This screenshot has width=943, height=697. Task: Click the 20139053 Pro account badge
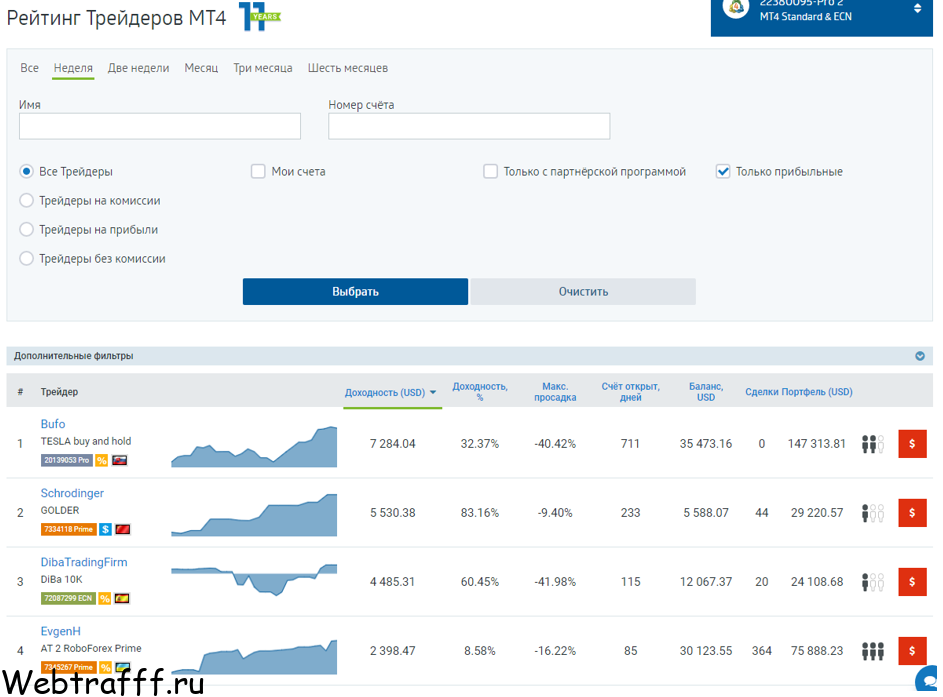point(67,461)
